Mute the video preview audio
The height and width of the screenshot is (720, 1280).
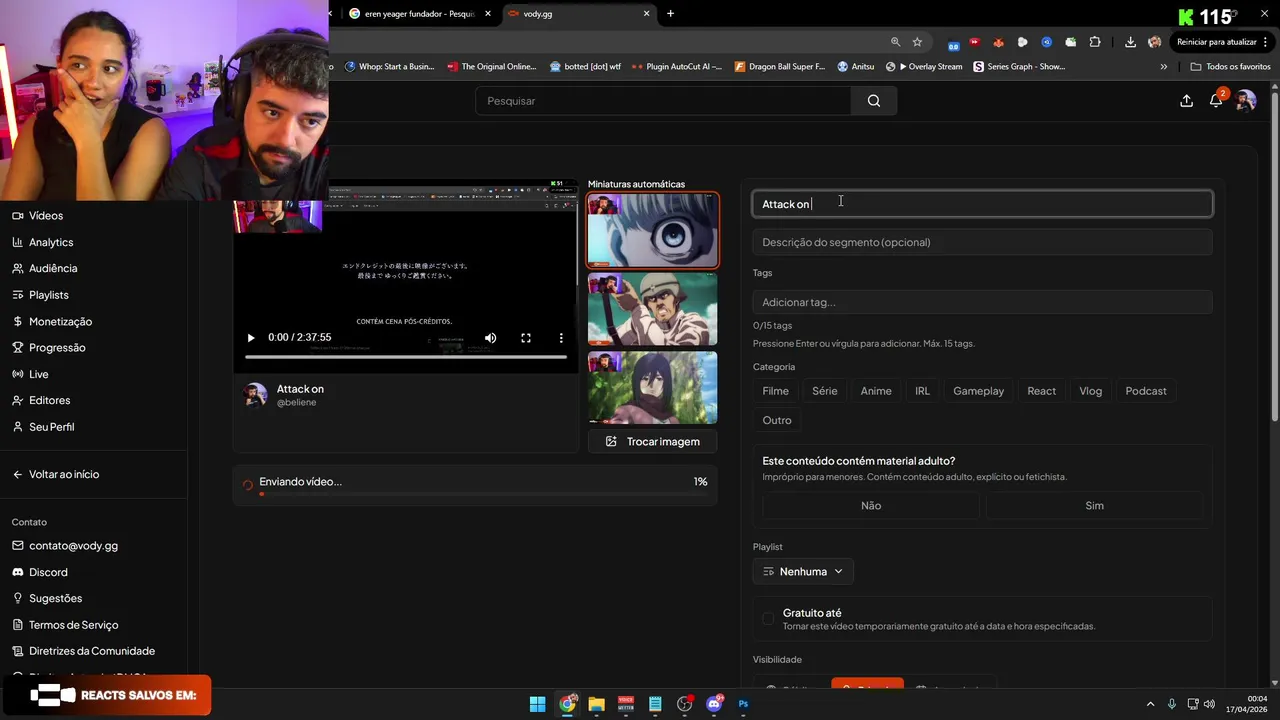tap(490, 338)
